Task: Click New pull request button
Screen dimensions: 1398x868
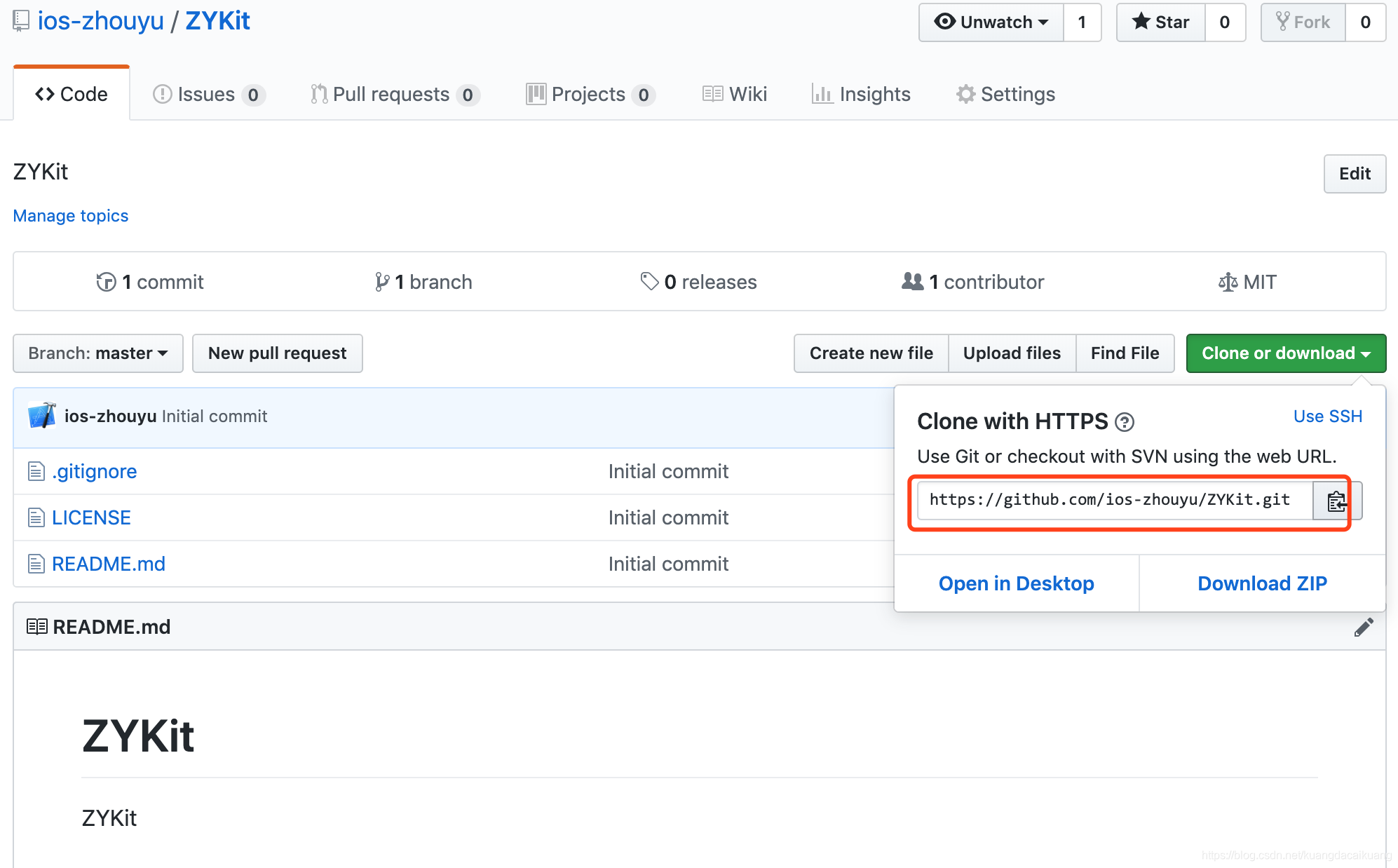Action: click(278, 353)
